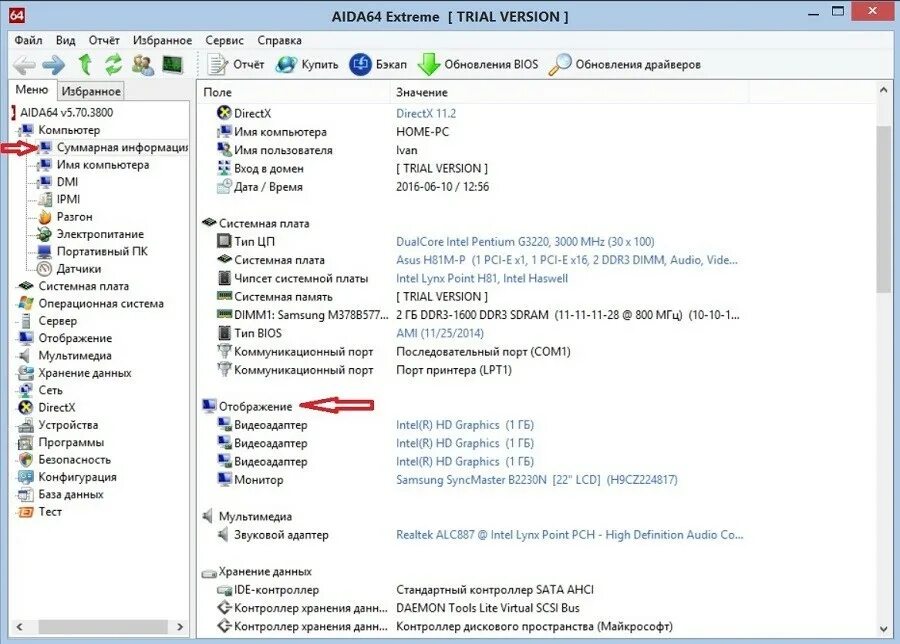900x644 pixels.
Task: Select Безопасность tree item
Action: point(75,459)
